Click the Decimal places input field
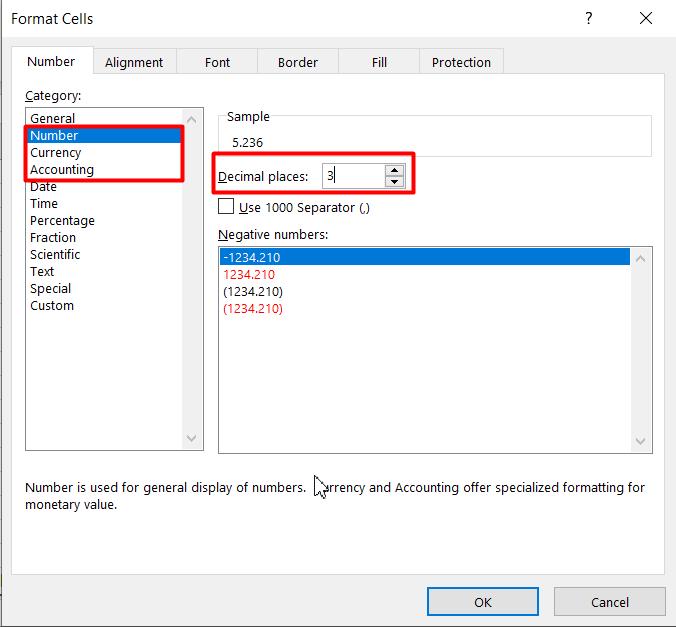 pyautogui.click(x=352, y=176)
